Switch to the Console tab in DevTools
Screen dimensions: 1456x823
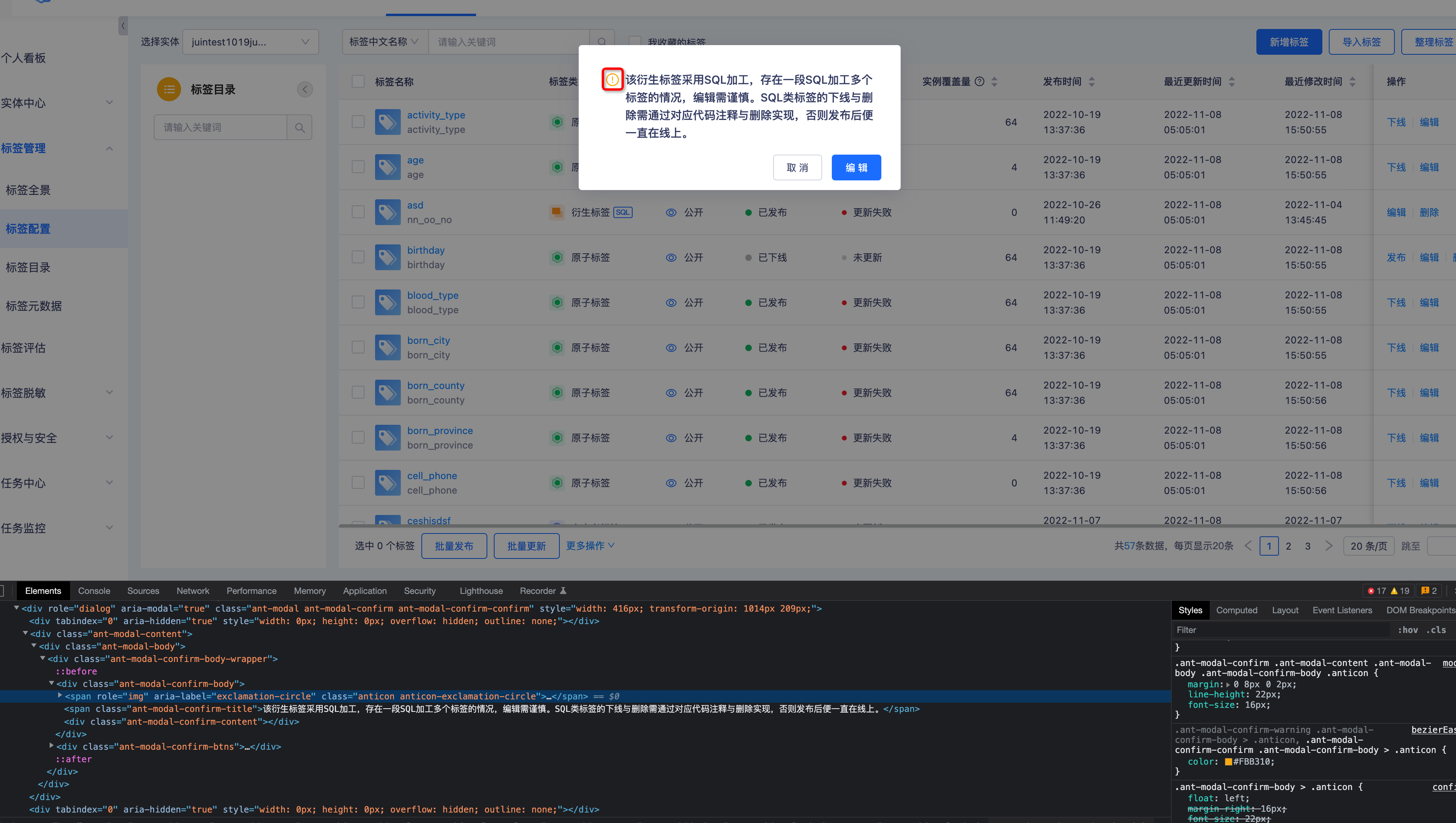point(94,591)
